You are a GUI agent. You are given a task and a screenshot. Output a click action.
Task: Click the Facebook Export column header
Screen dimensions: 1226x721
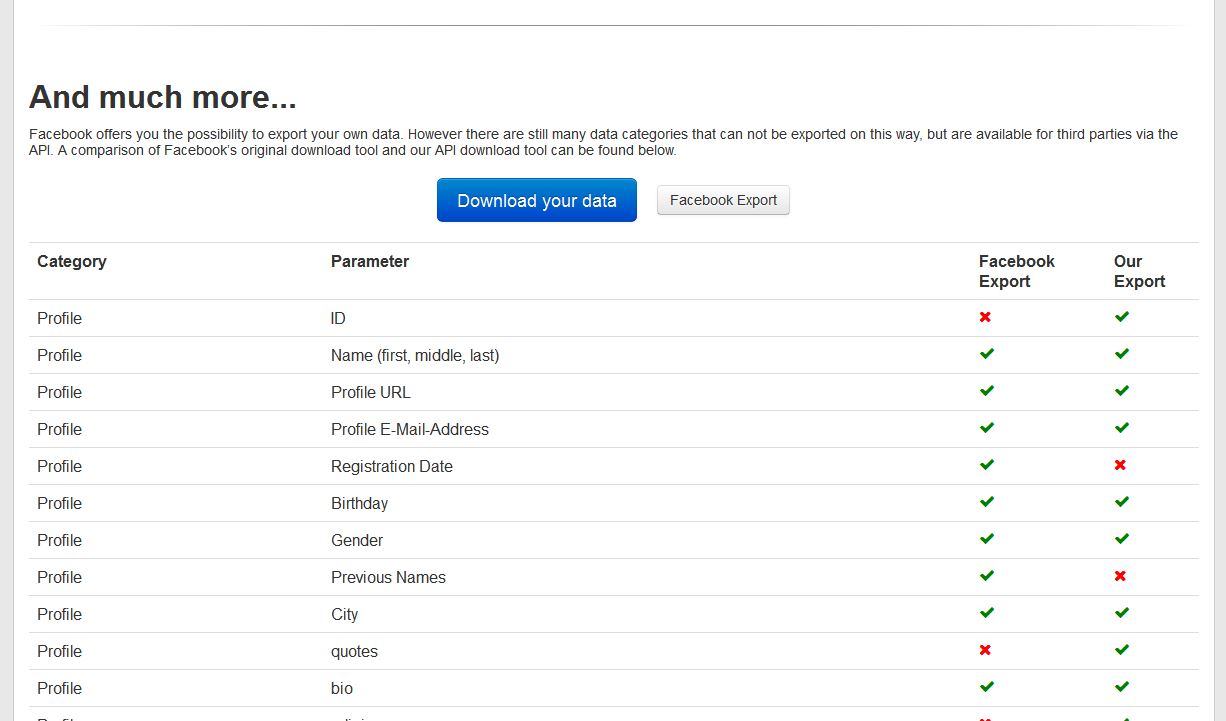pos(1016,271)
